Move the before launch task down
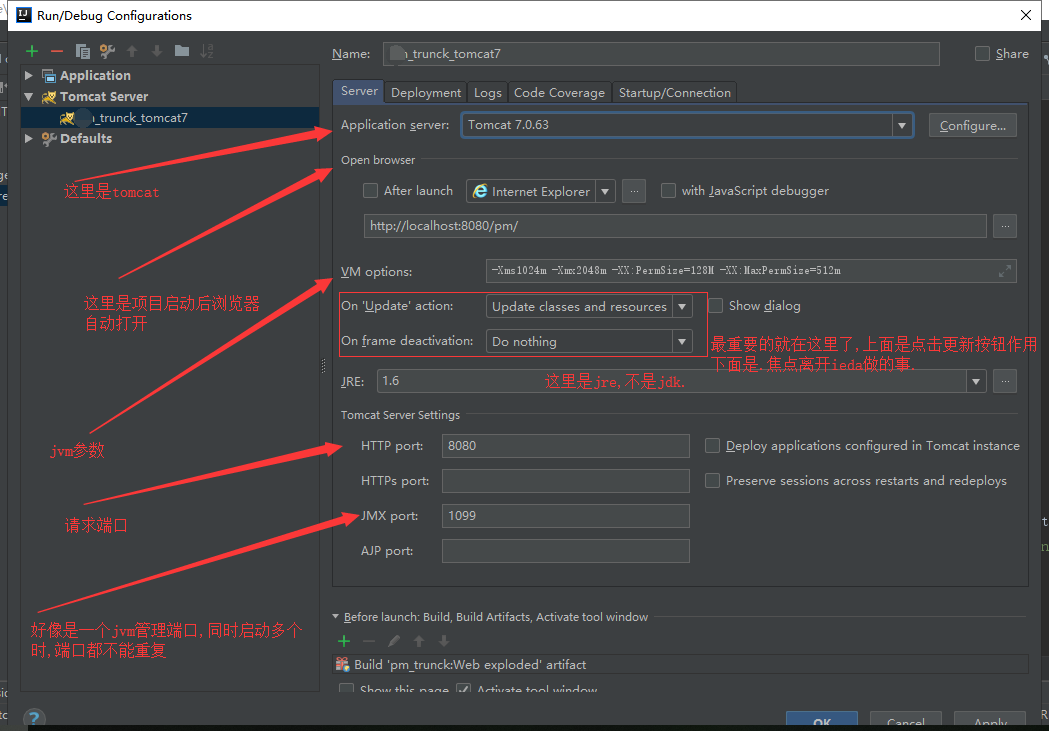Screen dimensions: 1049x731 coord(444,641)
